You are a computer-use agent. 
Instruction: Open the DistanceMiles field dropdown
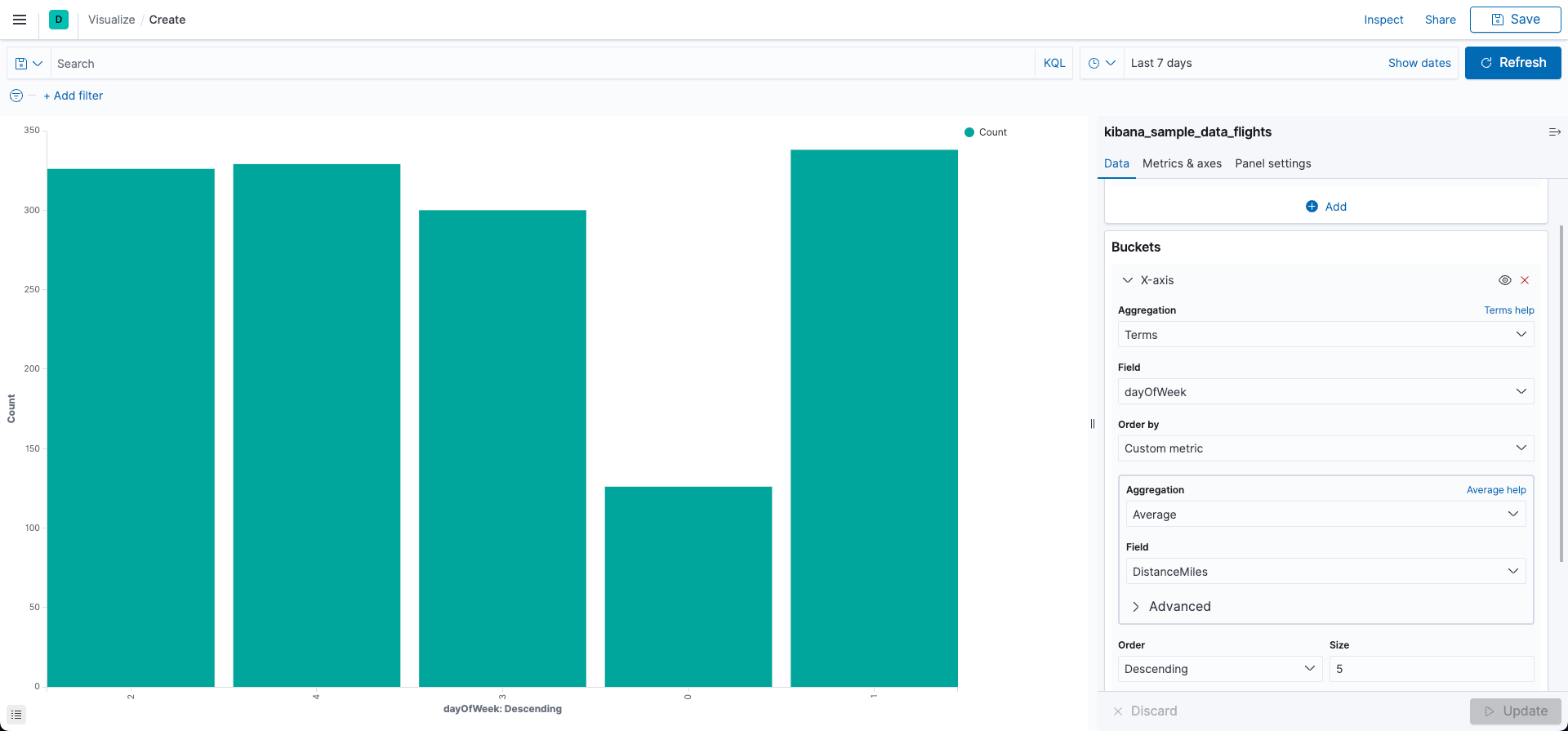tap(1325, 572)
